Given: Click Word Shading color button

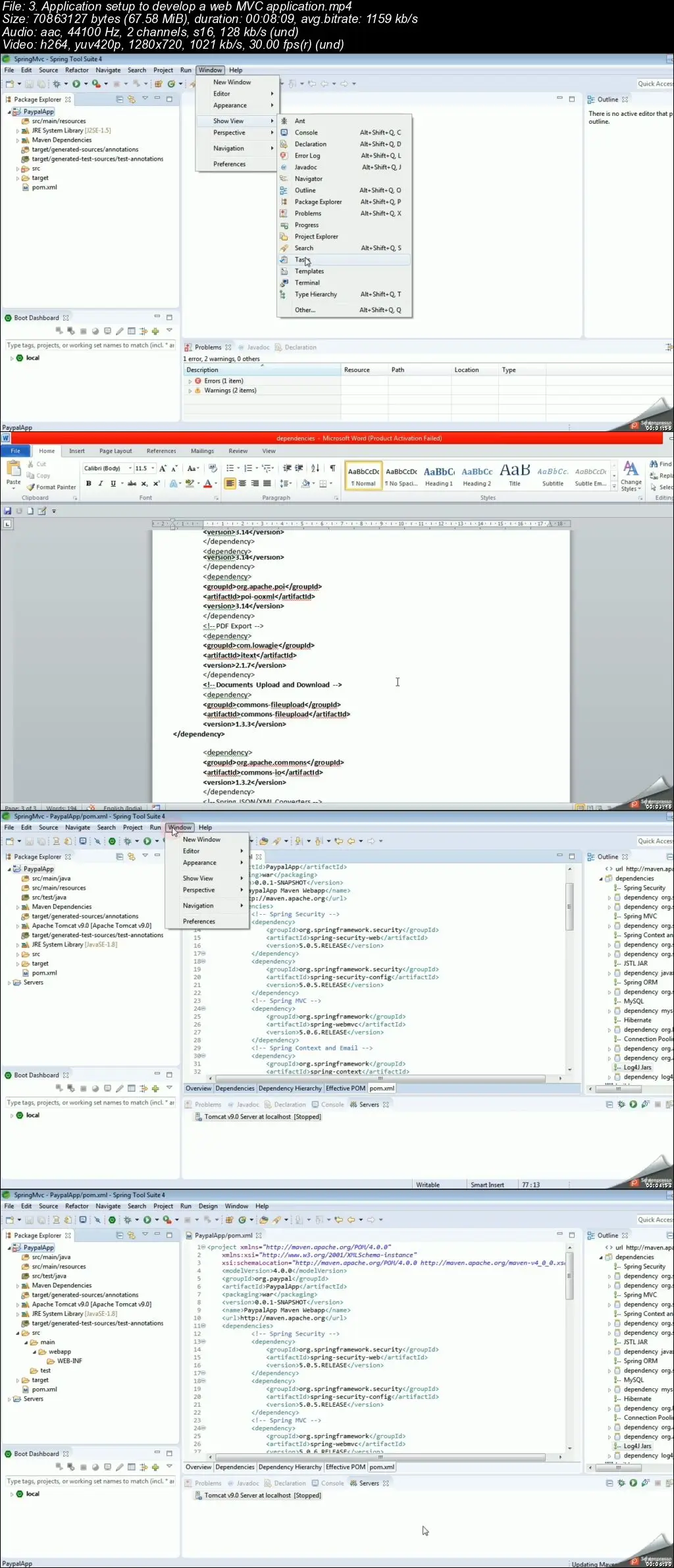Looking at the screenshot, I should (305, 483).
